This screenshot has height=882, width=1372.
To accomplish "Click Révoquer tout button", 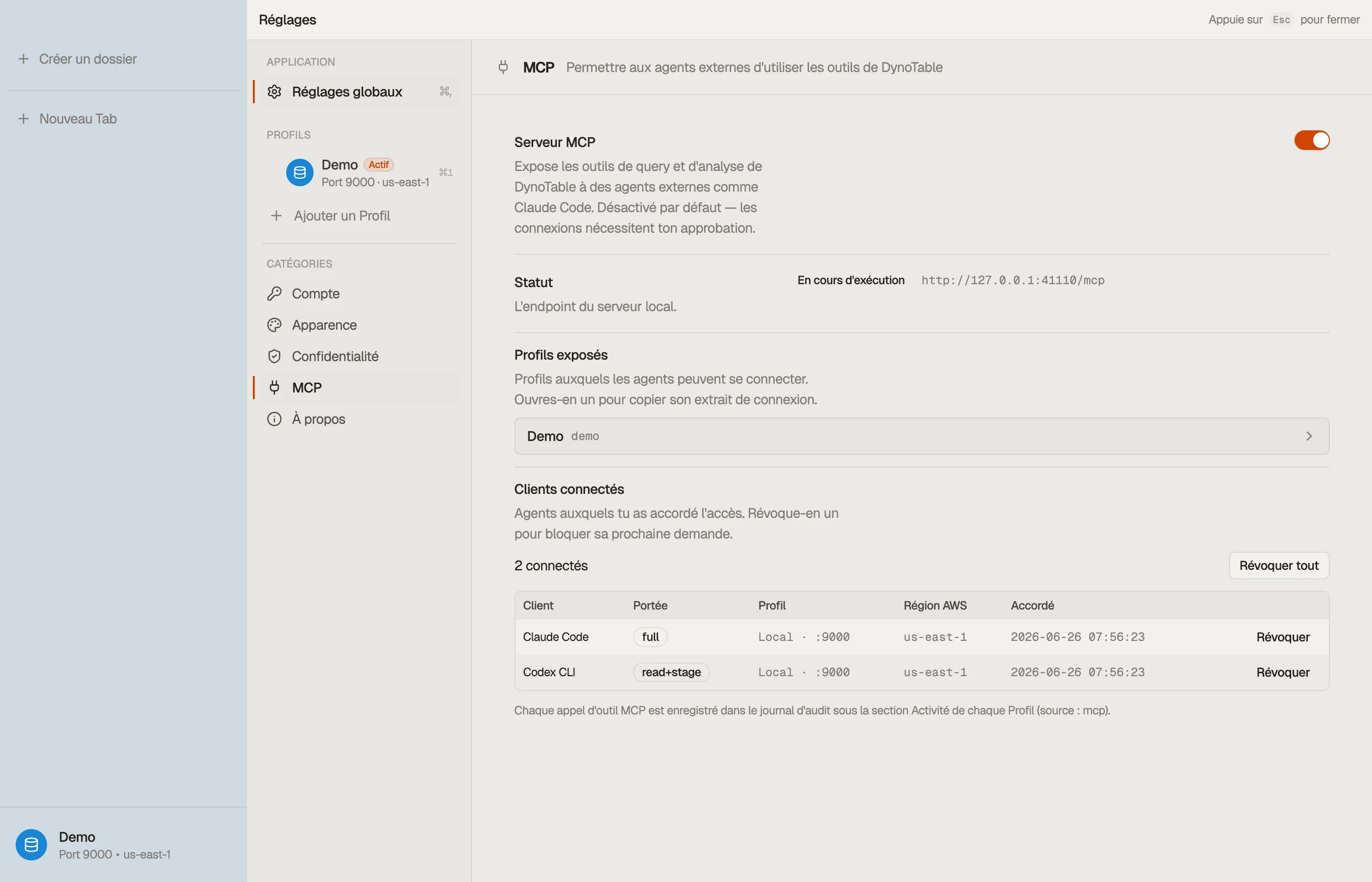I will [1279, 566].
